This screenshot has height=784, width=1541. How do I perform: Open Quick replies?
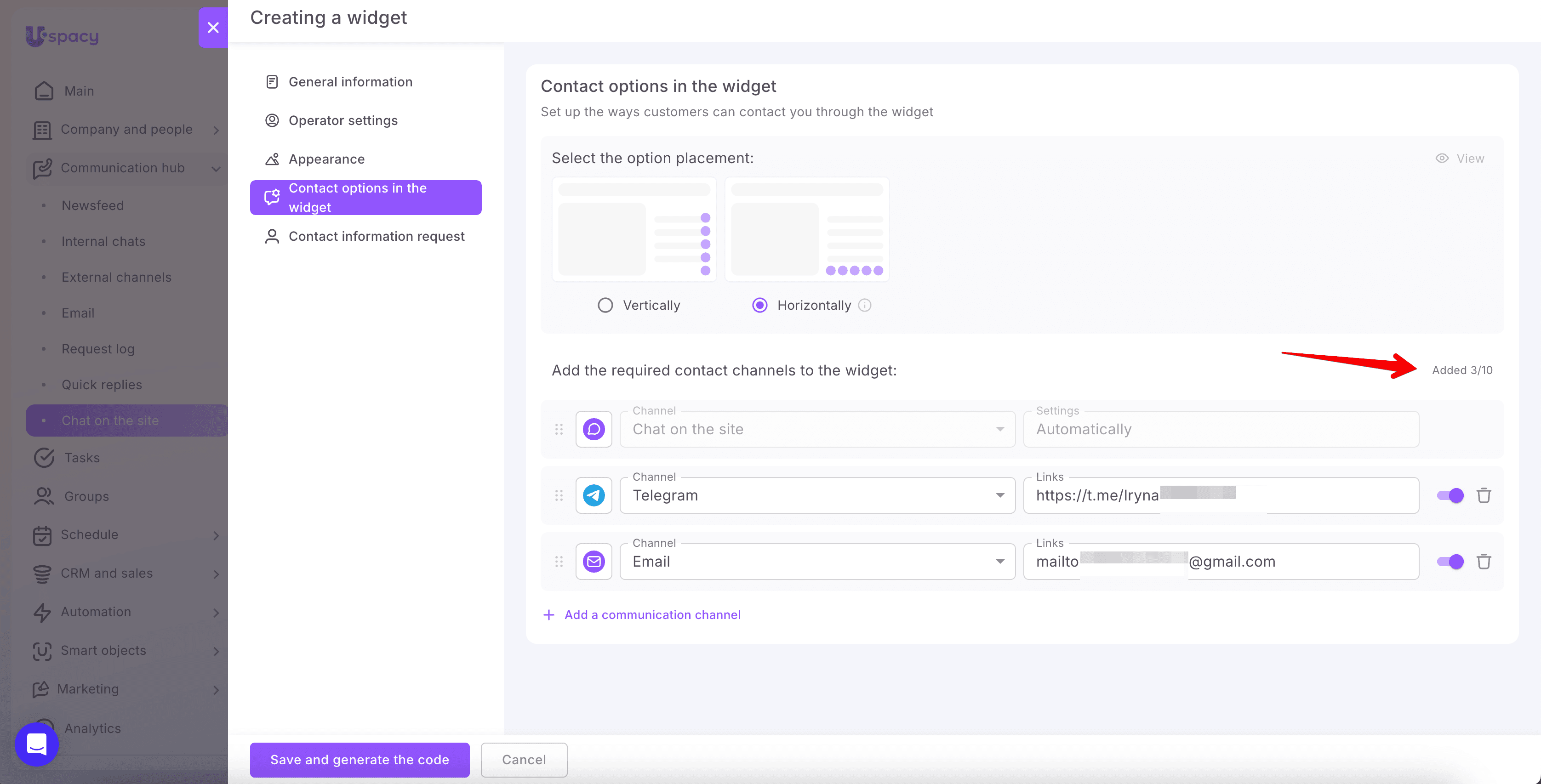click(102, 385)
